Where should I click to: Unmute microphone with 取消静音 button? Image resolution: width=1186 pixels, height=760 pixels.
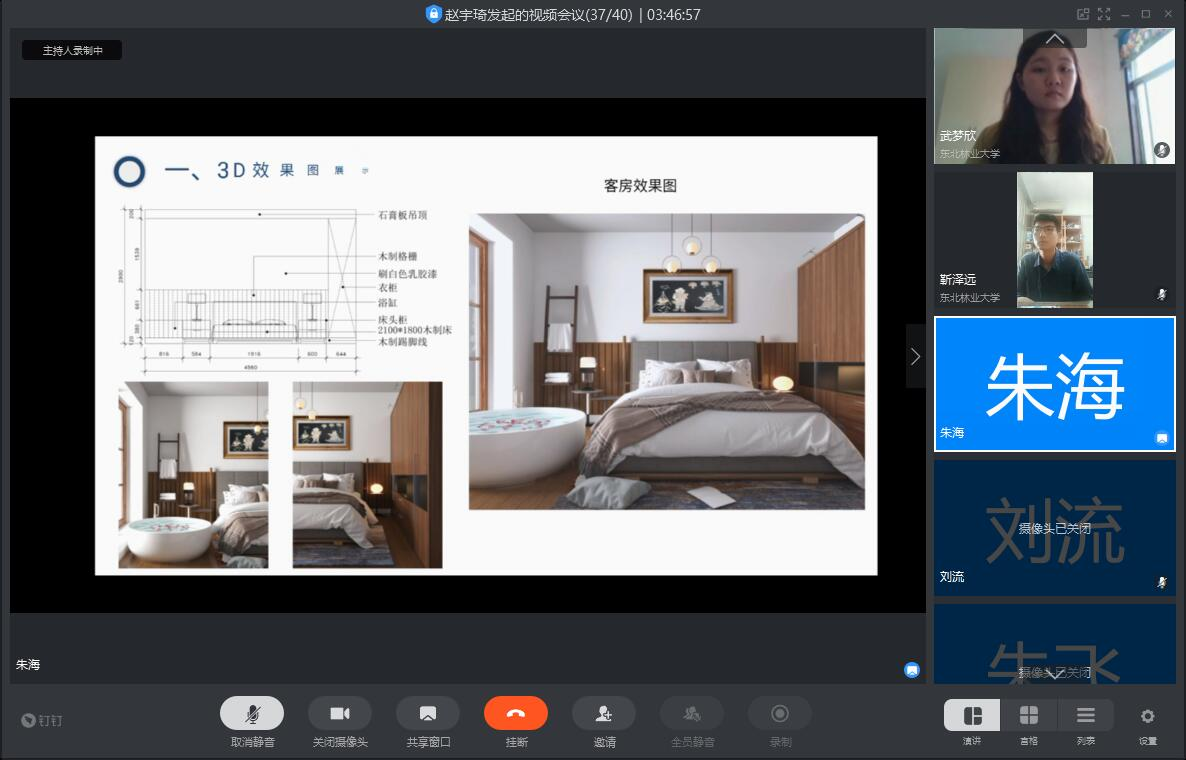pos(252,714)
